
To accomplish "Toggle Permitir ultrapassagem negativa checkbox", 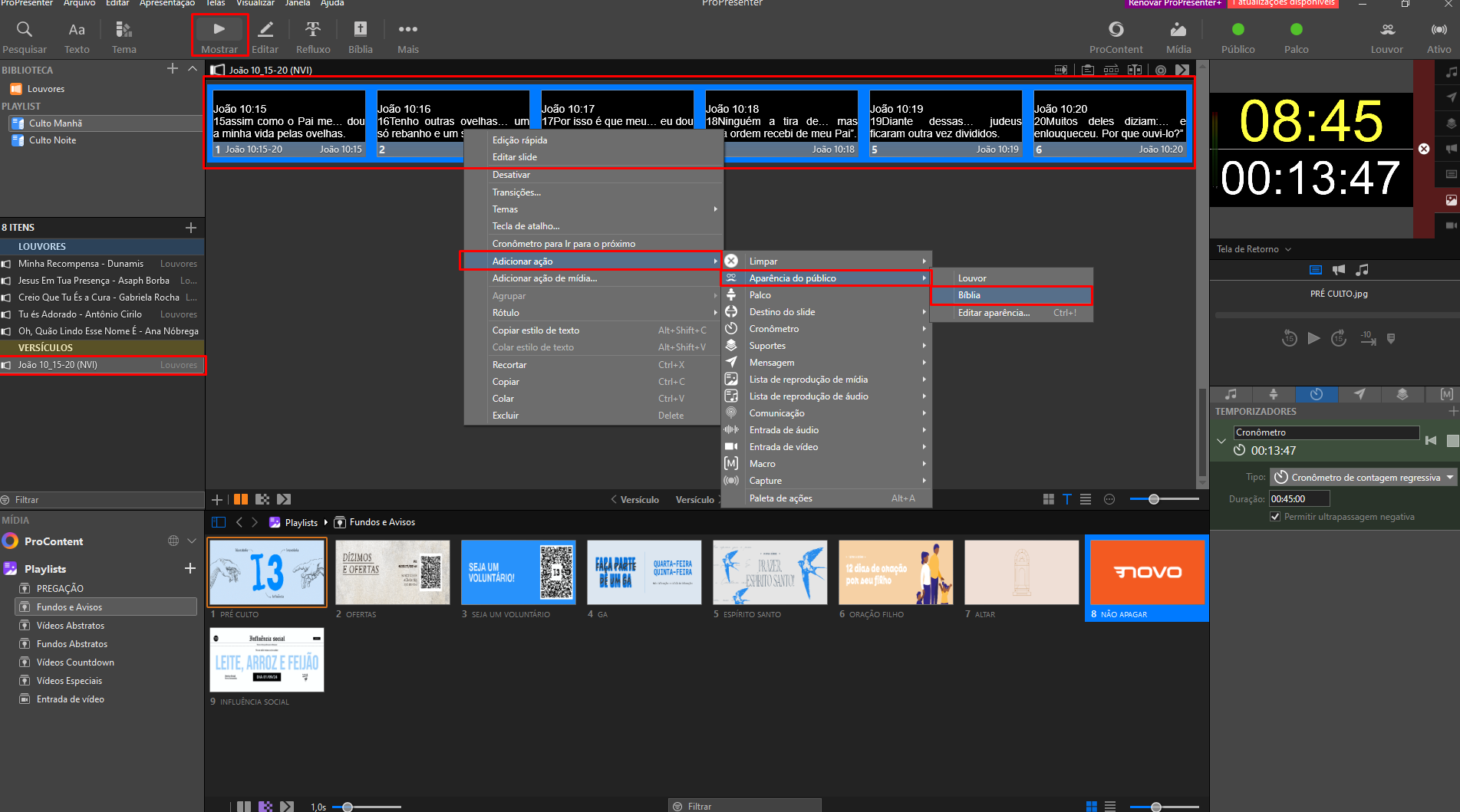I will (1275, 517).
